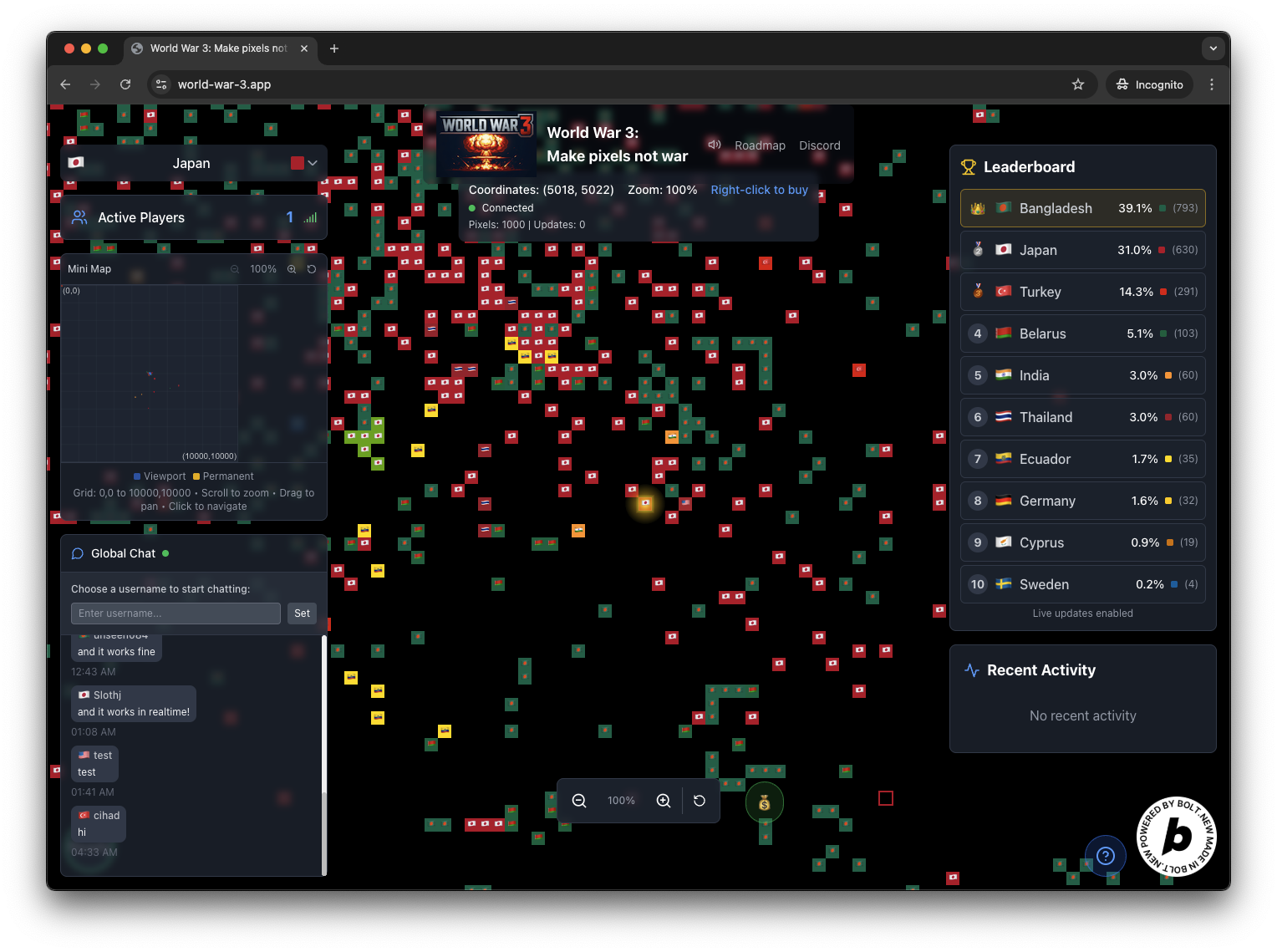Viewport: 1277px width, 952px height.
Task: Click the money bag buy button
Action: [764, 803]
